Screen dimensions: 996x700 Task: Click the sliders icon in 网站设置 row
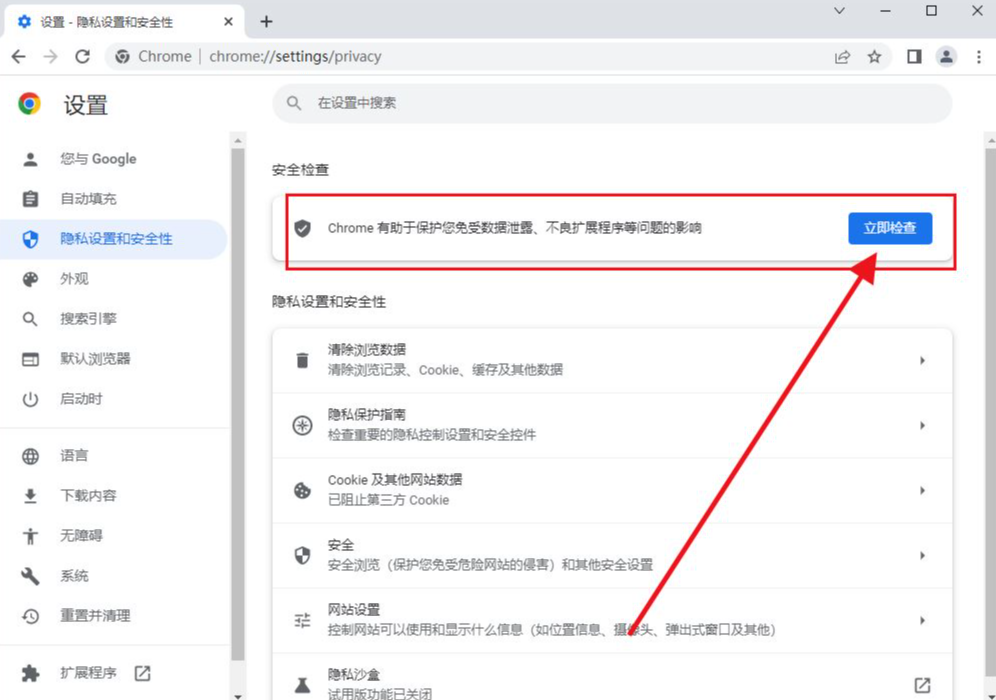[x=302, y=621]
